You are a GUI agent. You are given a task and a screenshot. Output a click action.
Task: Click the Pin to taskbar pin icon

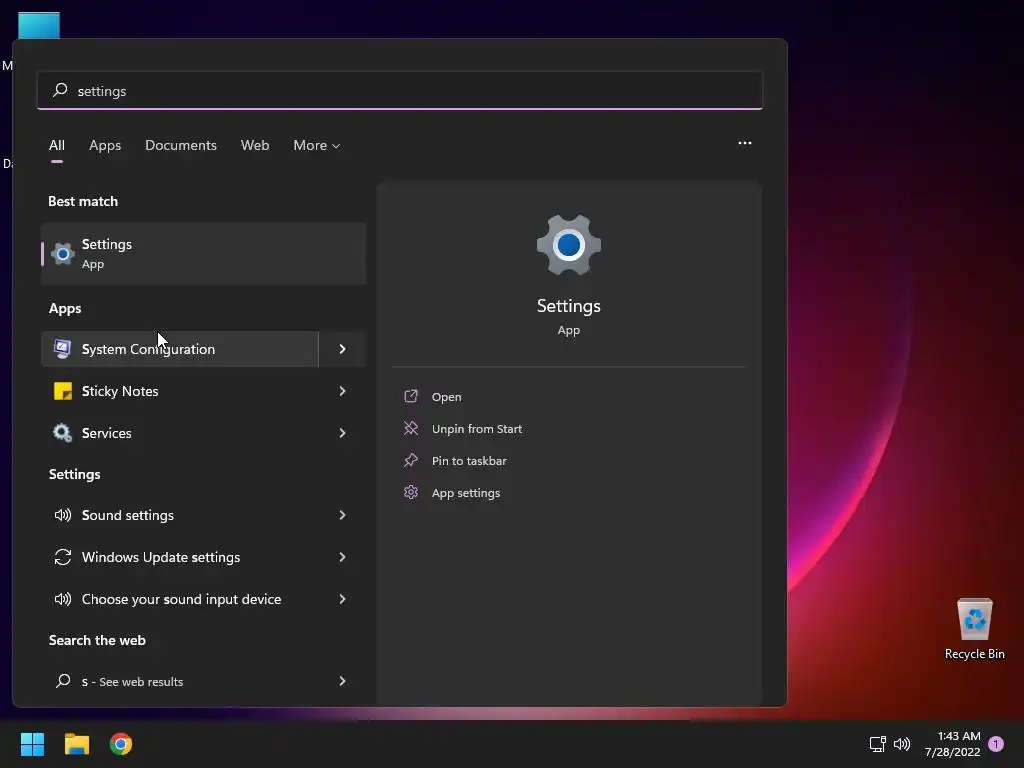(x=411, y=460)
